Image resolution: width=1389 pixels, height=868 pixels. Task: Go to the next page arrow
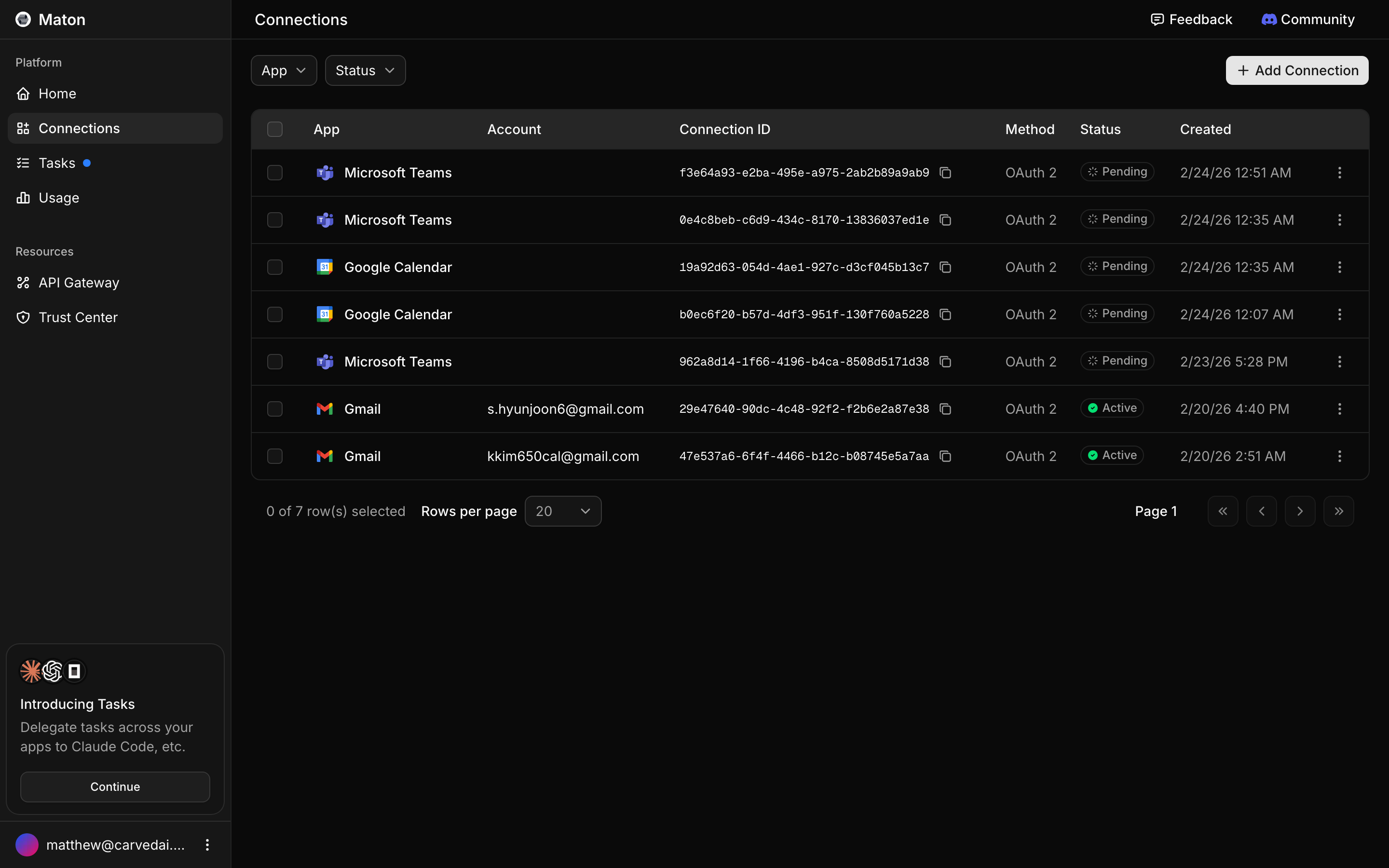[1299, 511]
